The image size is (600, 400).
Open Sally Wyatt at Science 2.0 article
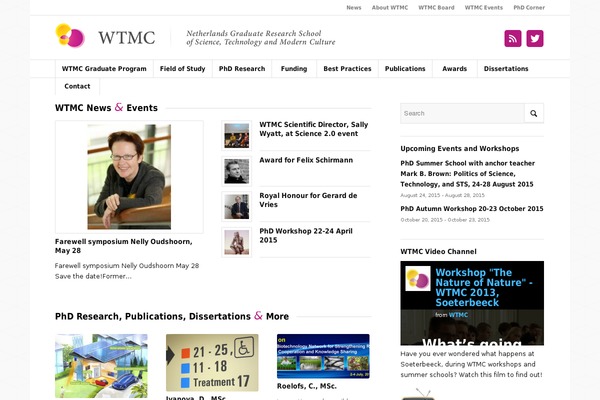click(x=314, y=129)
